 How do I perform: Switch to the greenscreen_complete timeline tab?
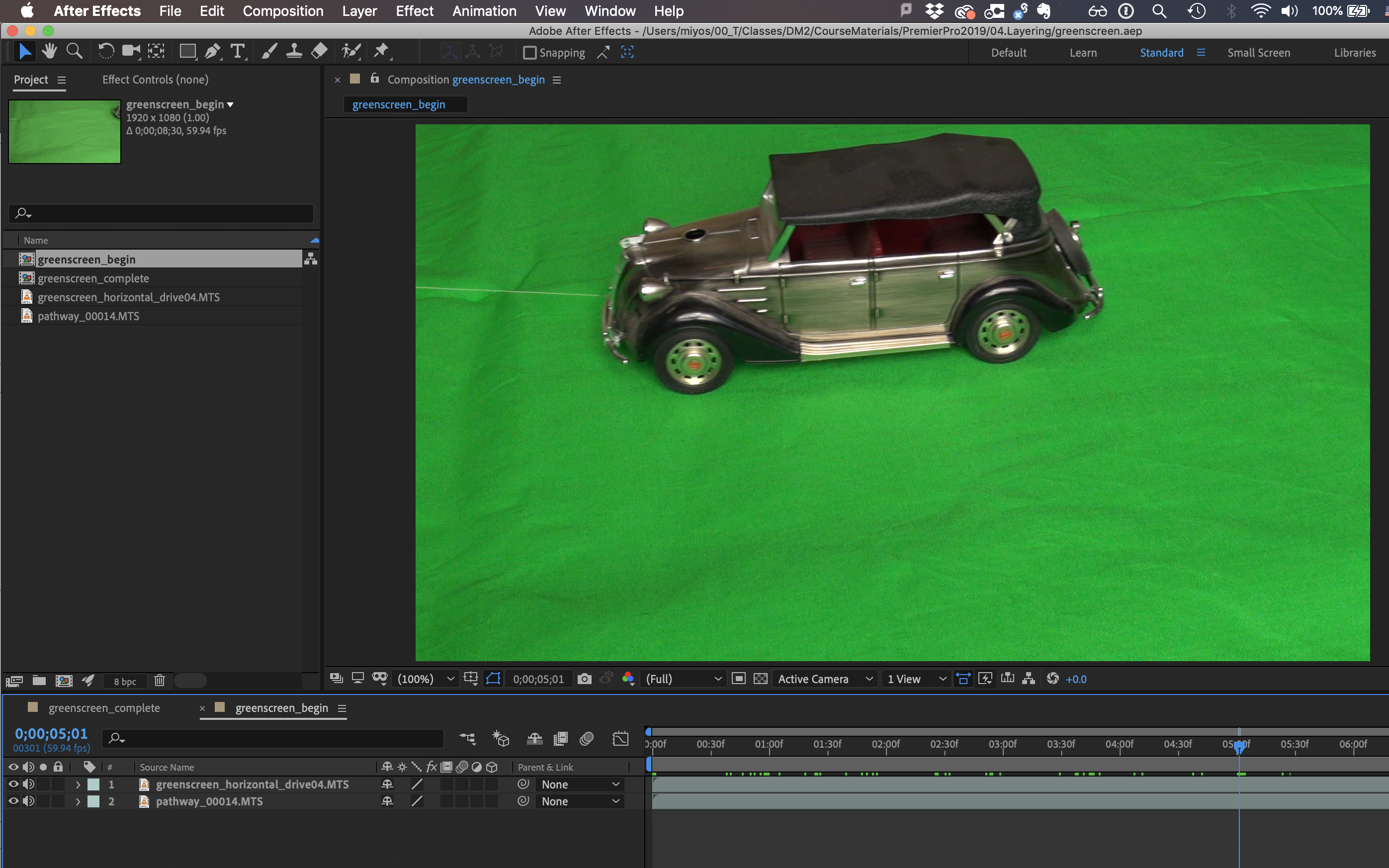[104, 708]
